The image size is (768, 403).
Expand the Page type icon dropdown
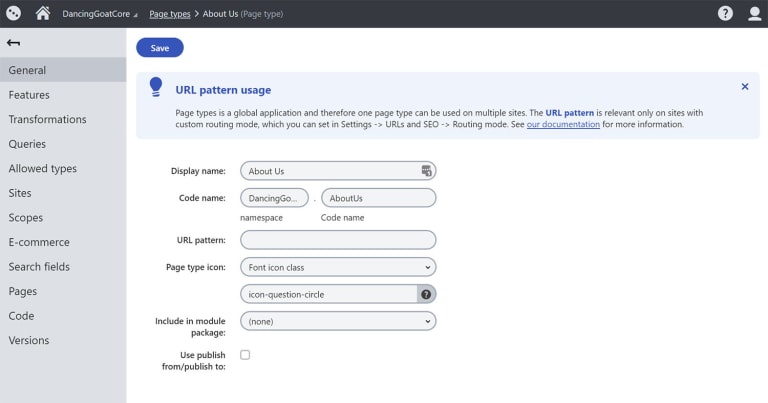[338, 267]
